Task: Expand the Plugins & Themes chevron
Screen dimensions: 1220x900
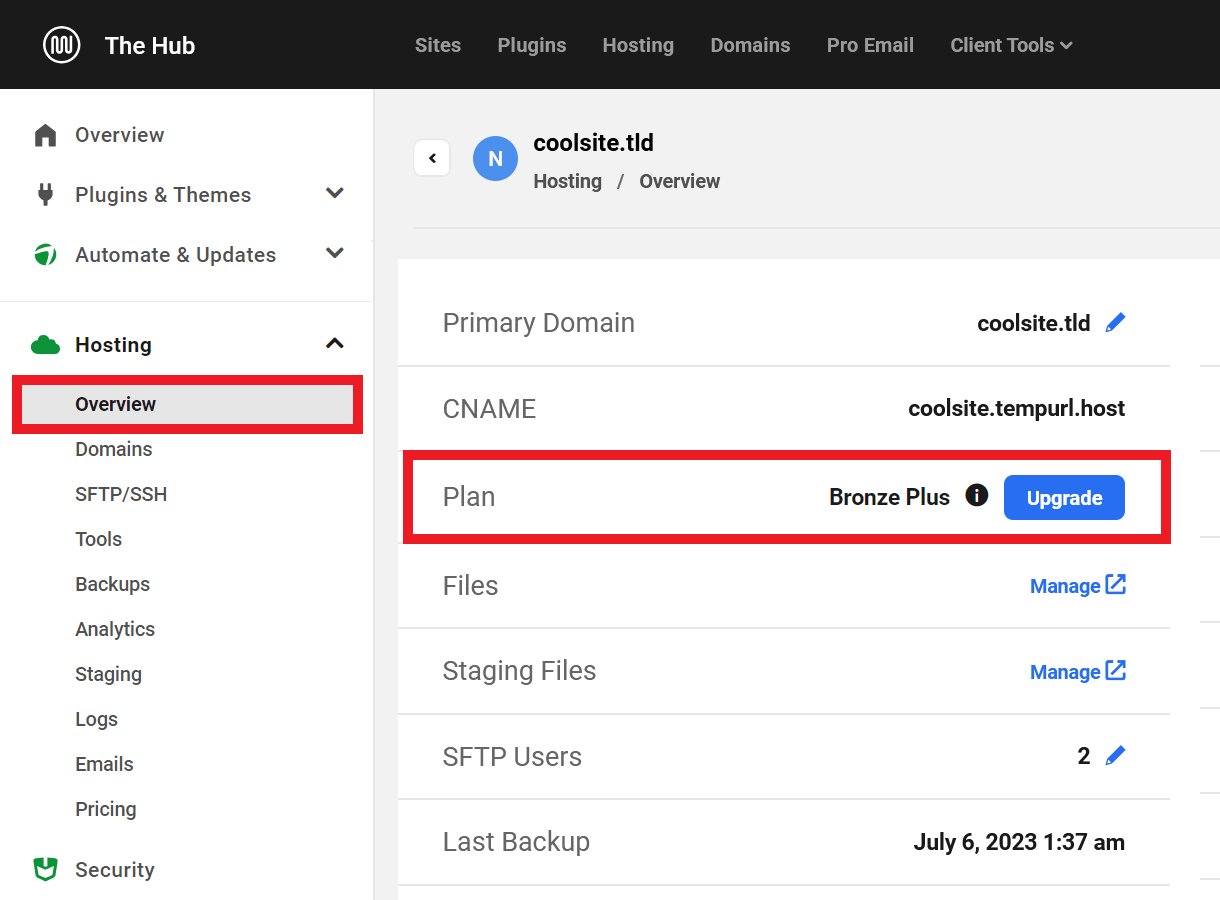Action: pyautogui.click(x=335, y=193)
